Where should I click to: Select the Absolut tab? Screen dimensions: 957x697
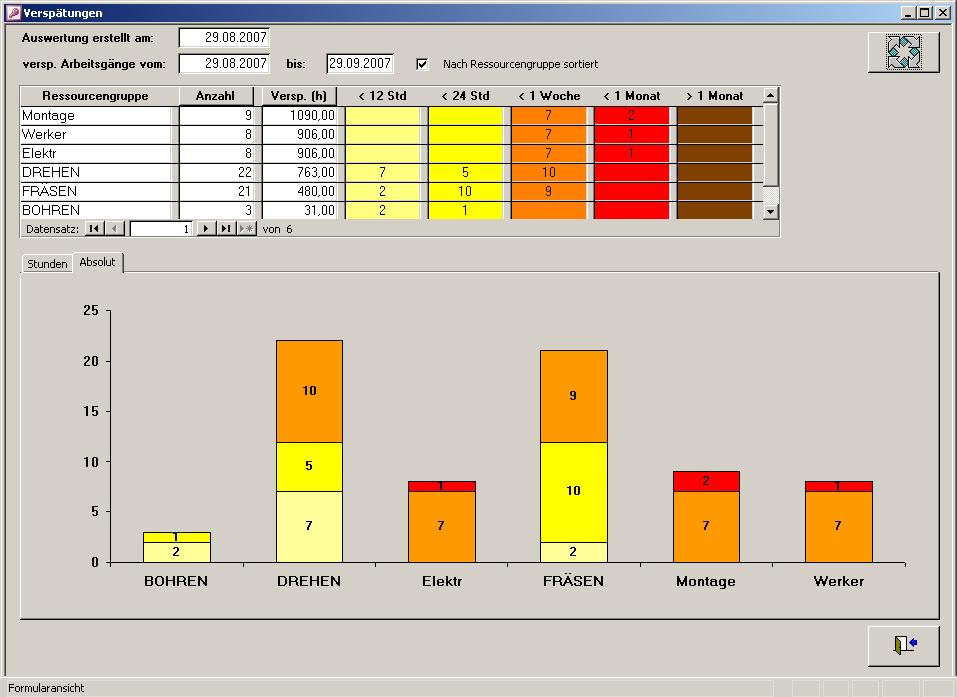click(98, 262)
